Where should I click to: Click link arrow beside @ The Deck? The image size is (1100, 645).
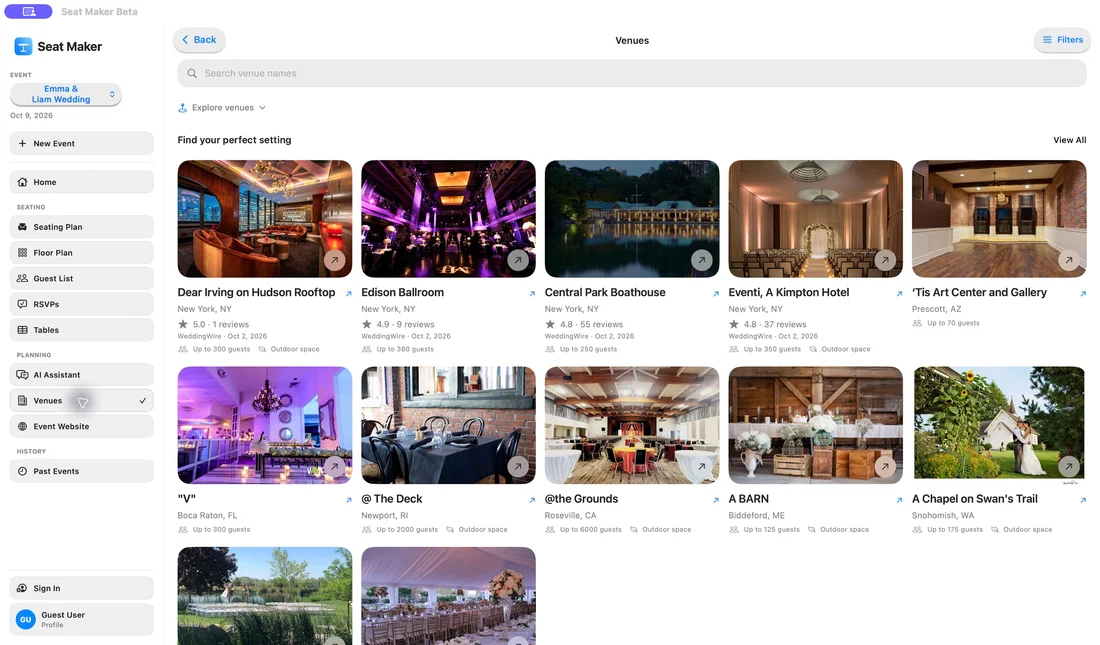(x=532, y=500)
